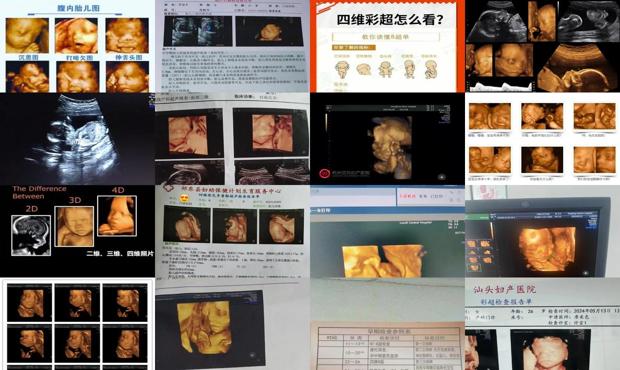Open the ultrasound machine monitor photo

point(542,231)
